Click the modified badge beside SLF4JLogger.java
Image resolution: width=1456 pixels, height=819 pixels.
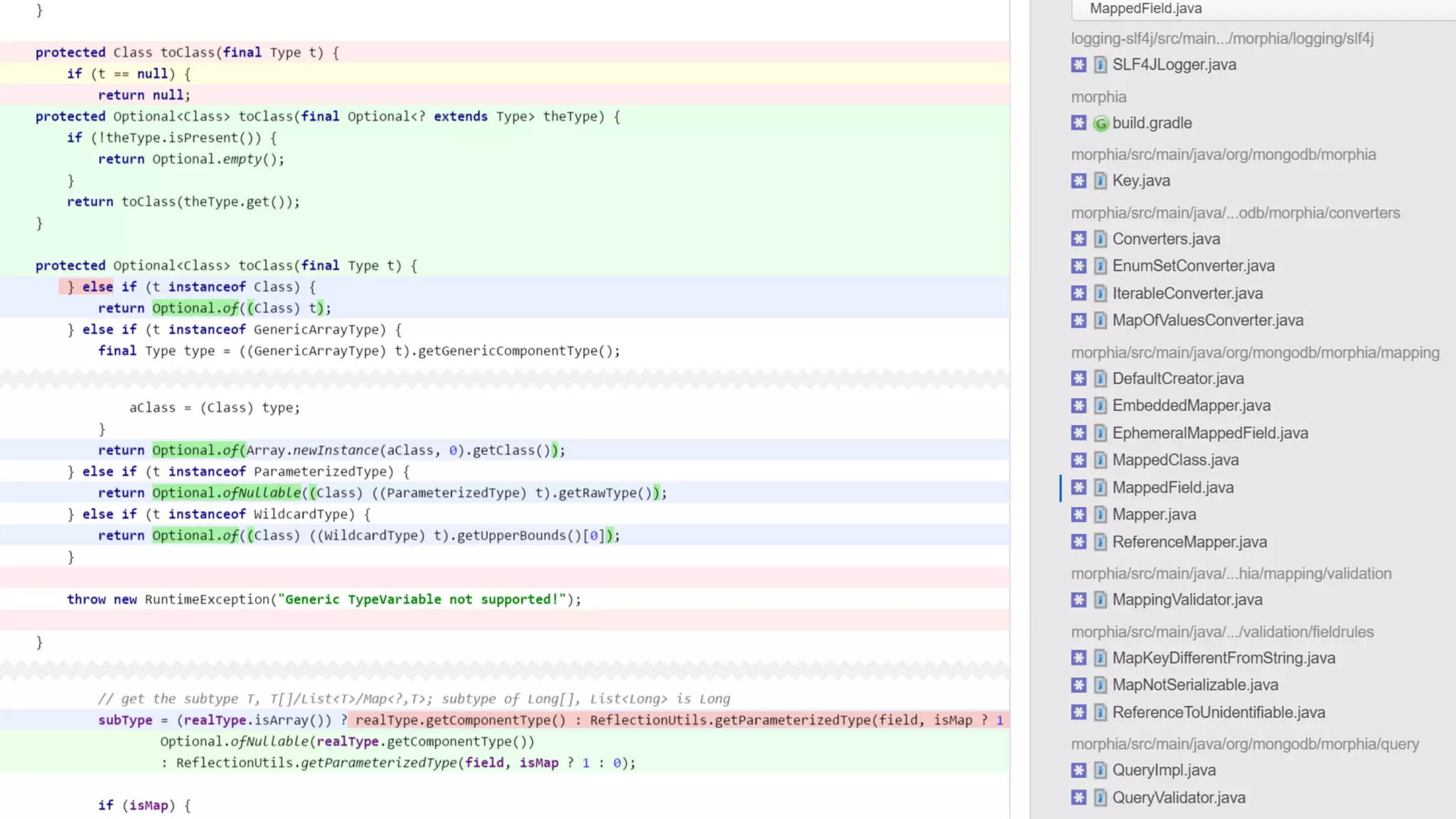pyautogui.click(x=1078, y=65)
